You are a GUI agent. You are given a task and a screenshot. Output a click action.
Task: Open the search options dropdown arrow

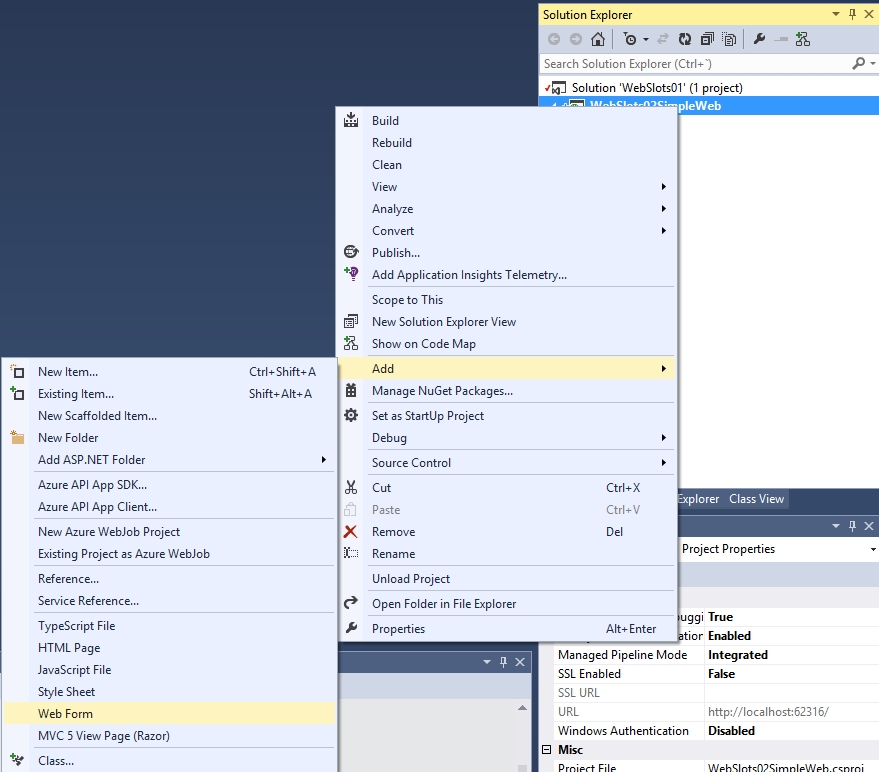[x=872, y=63]
